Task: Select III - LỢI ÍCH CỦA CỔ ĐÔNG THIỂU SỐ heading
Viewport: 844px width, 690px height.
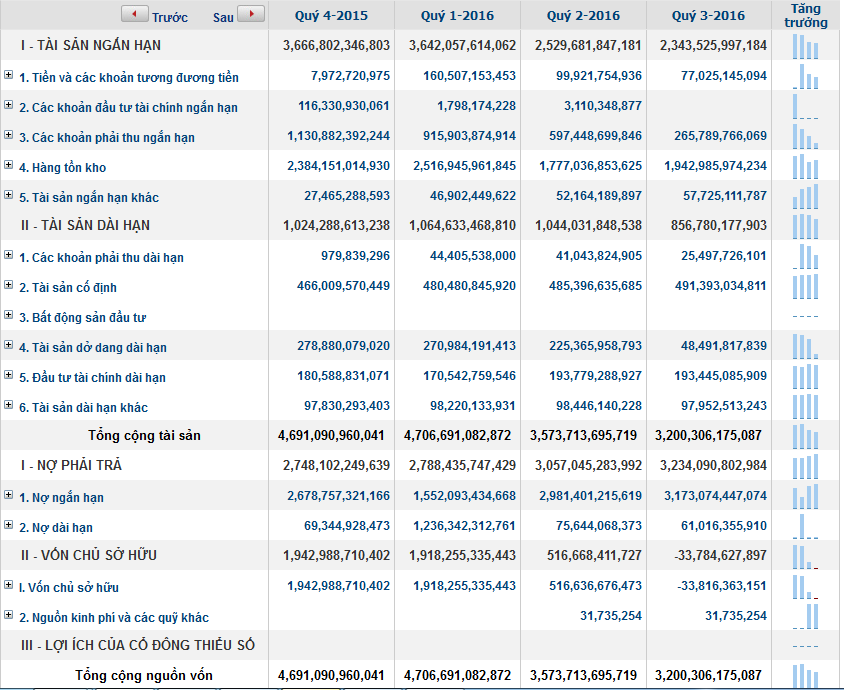Action: pos(137,645)
